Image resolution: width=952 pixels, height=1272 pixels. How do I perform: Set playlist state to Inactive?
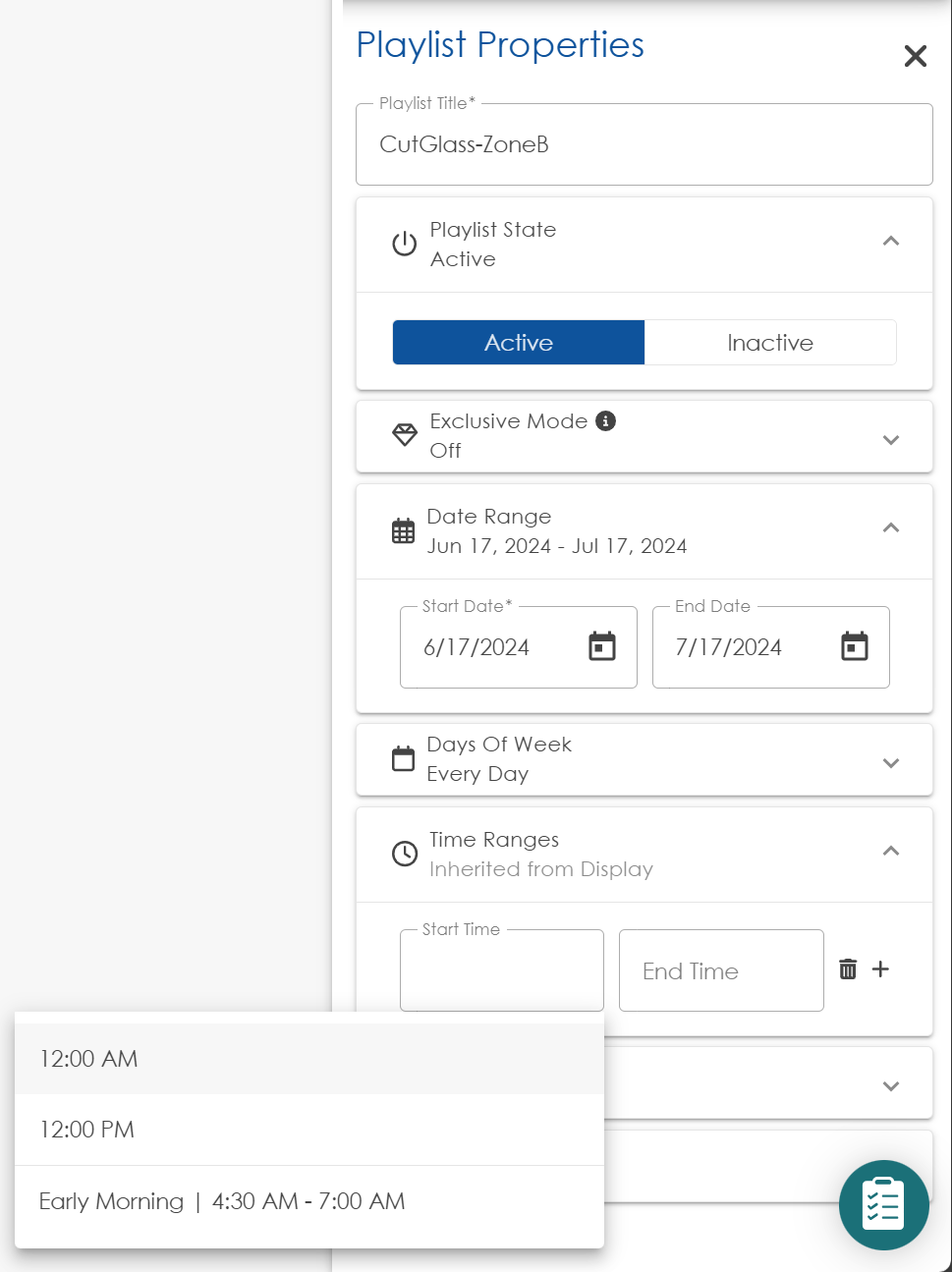pos(770,342)
